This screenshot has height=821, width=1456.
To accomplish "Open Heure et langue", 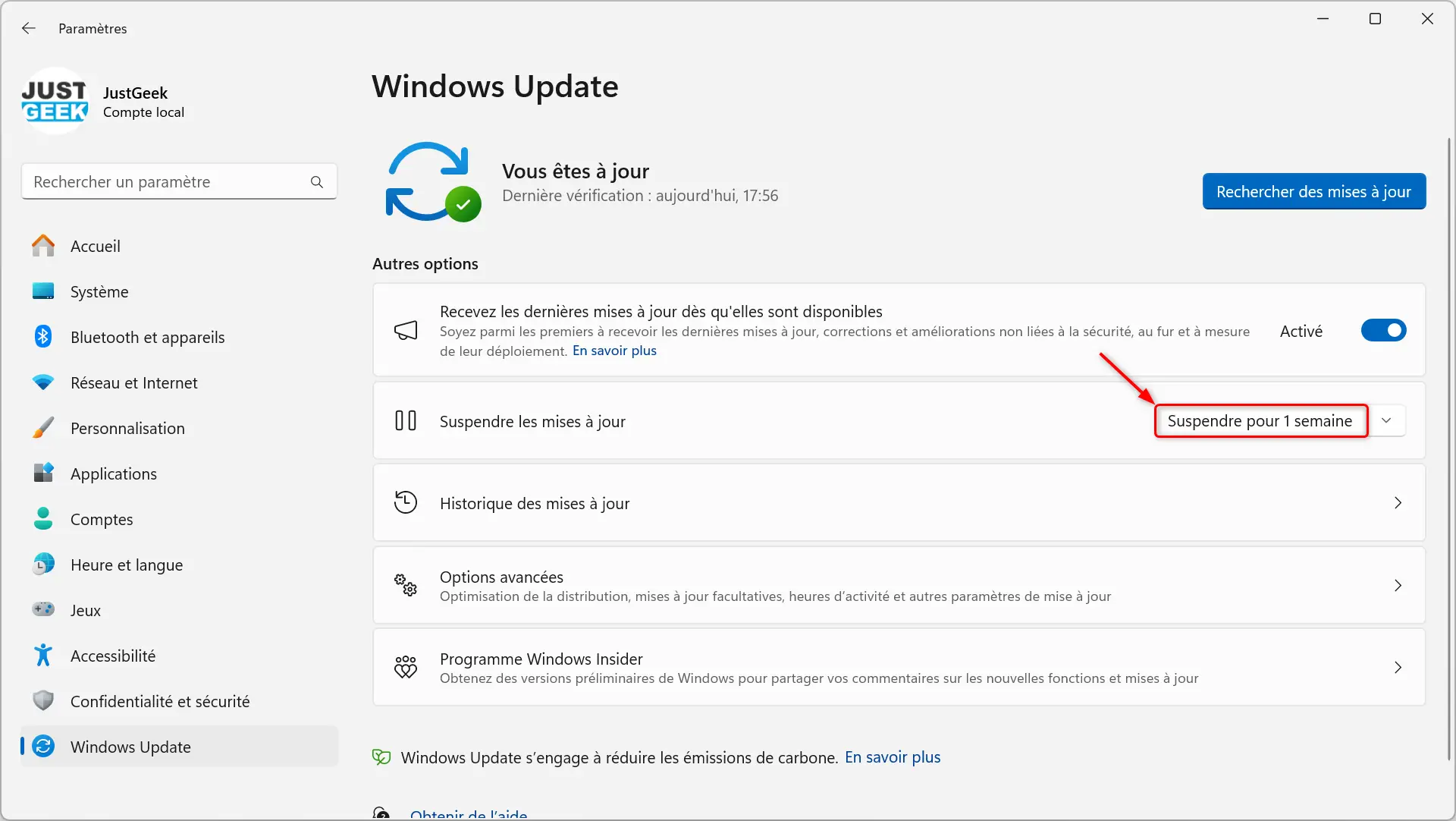I will point(179,565).
